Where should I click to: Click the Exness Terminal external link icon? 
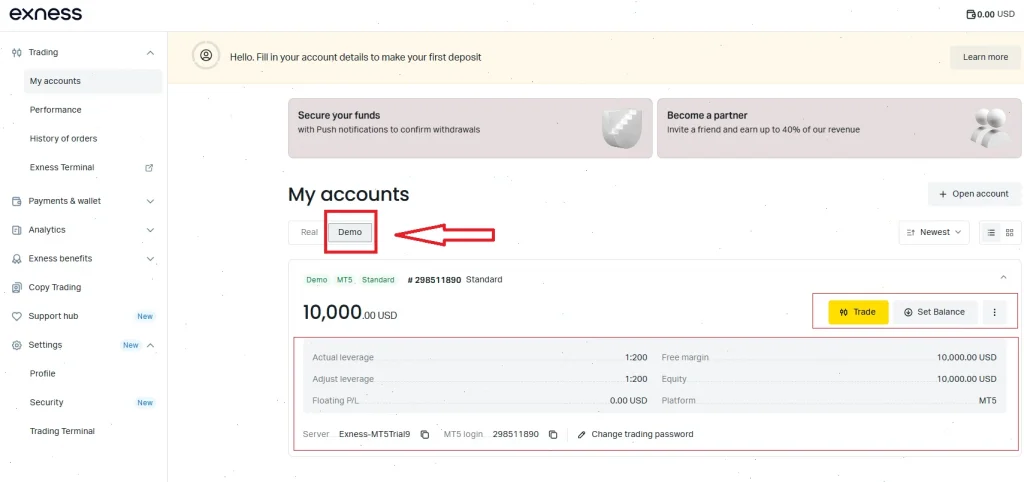tap(149, 168)
